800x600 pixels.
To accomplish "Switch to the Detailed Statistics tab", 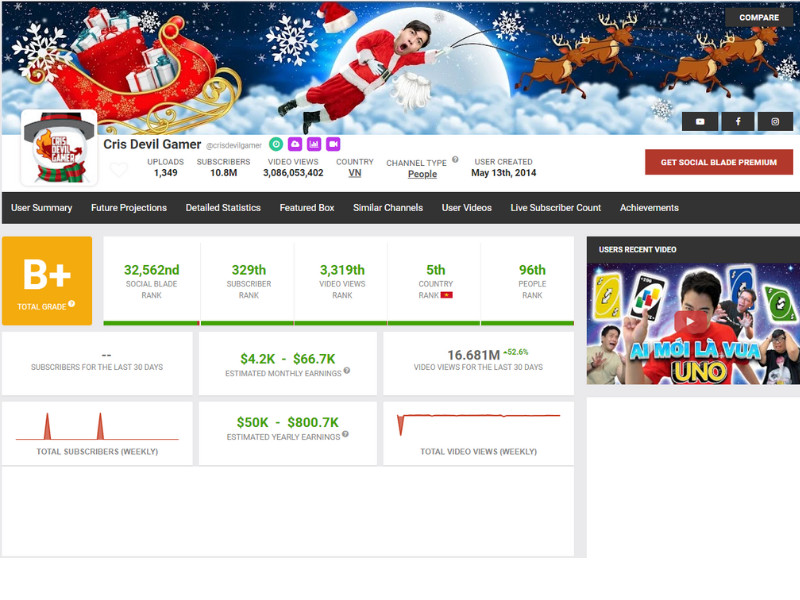I will pos(223,208).
